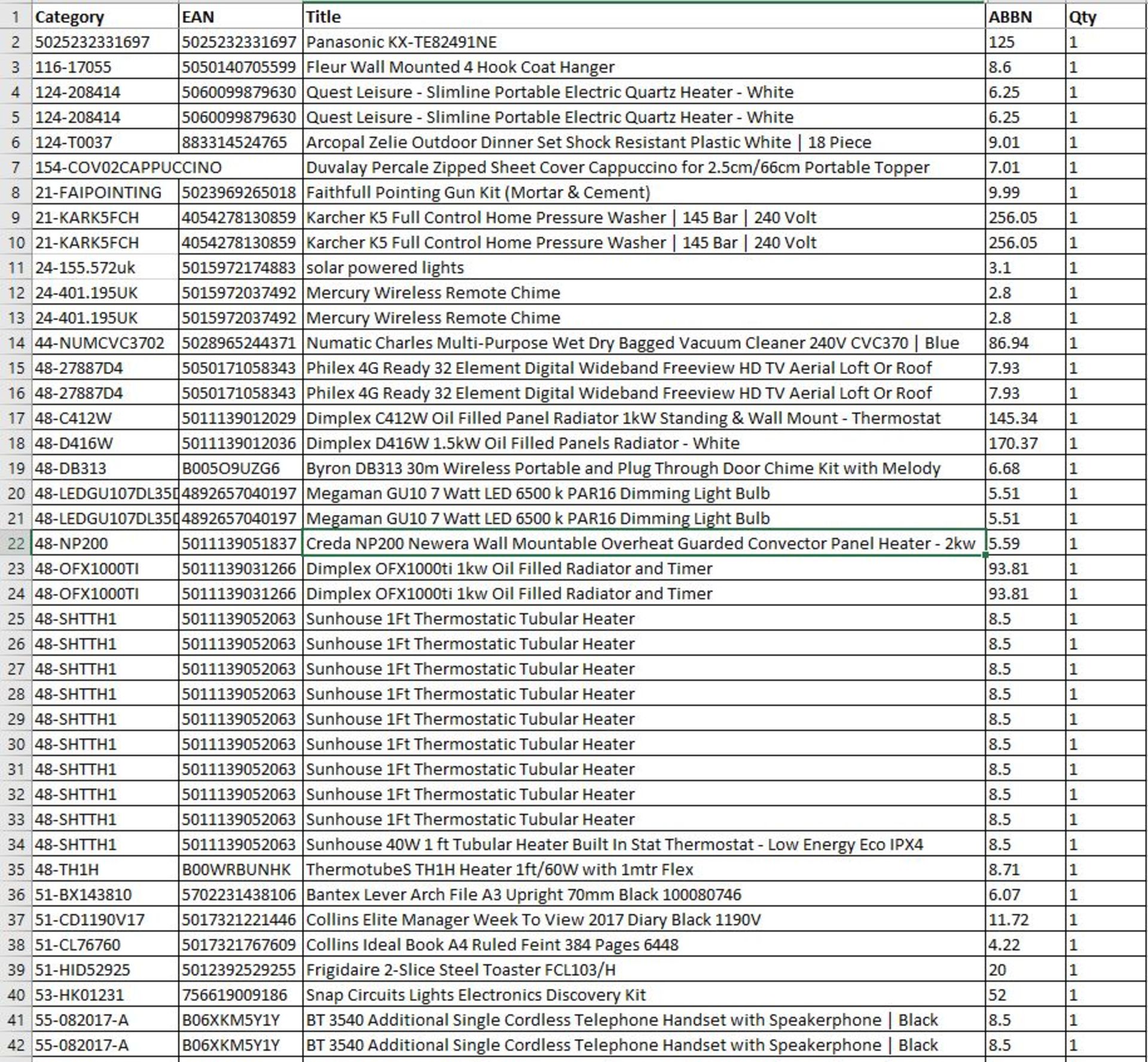Viewport: 1148px width, 1062px height.
Task: Select row header 42
Action: click(x=16, y=1045)
